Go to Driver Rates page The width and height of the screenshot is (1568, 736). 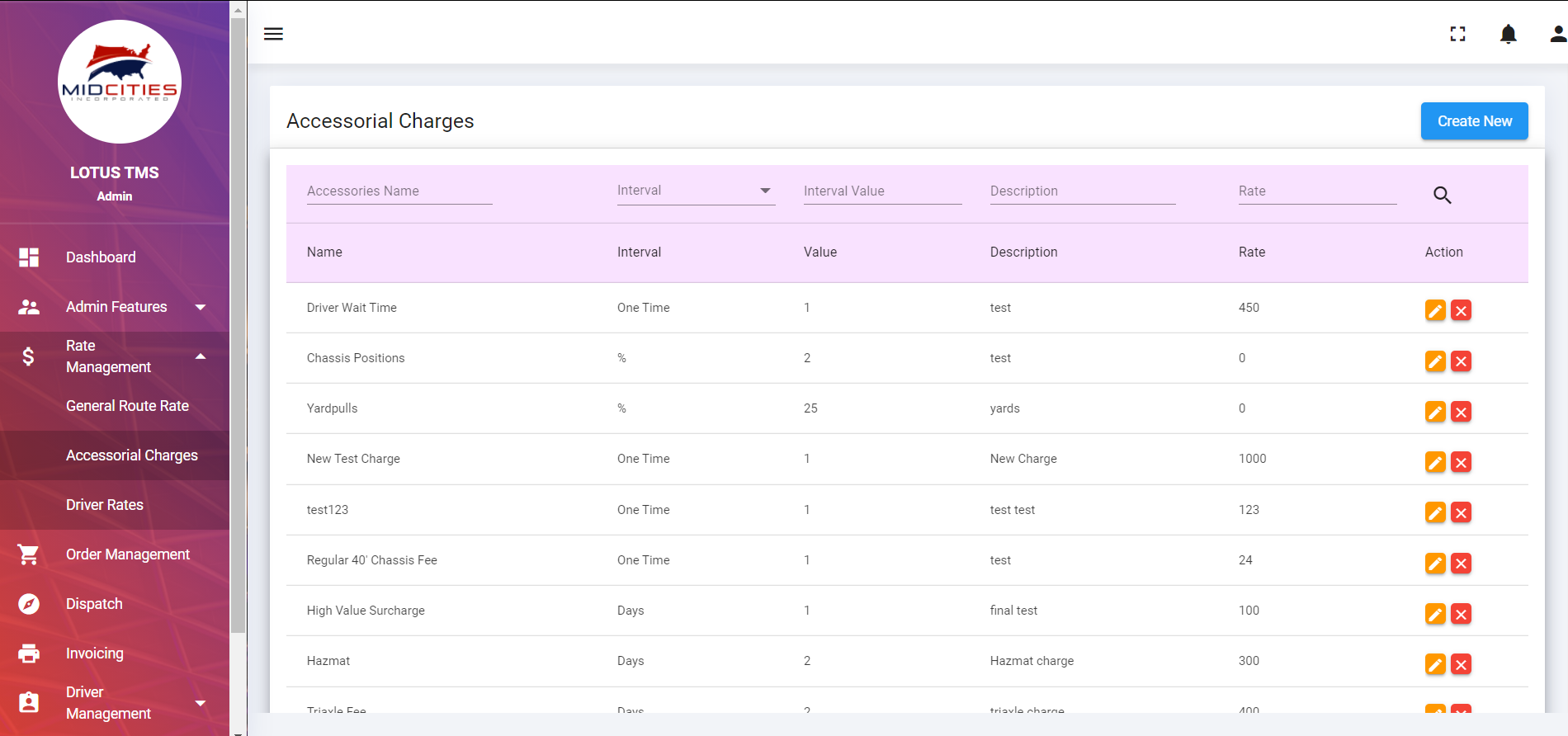[x=105, y=505]
